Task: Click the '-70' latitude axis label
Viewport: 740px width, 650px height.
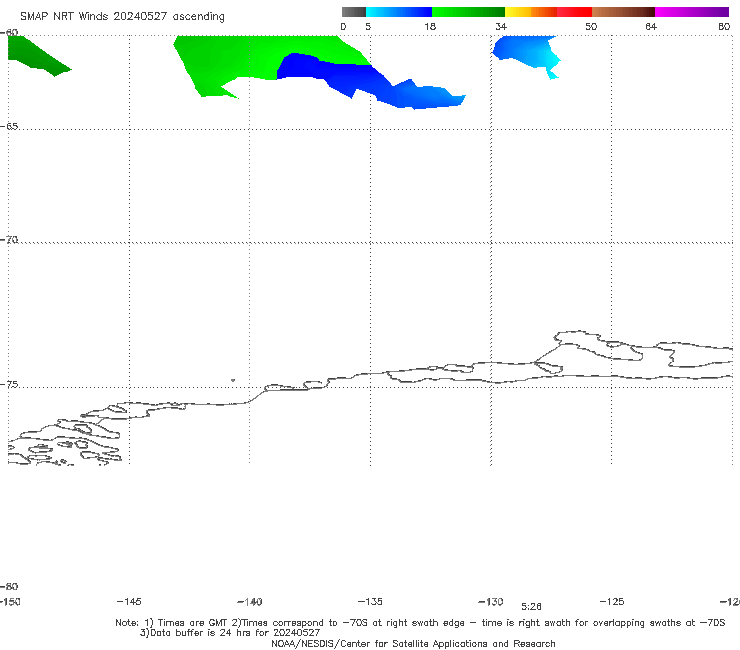Action: tap(9, 239)
